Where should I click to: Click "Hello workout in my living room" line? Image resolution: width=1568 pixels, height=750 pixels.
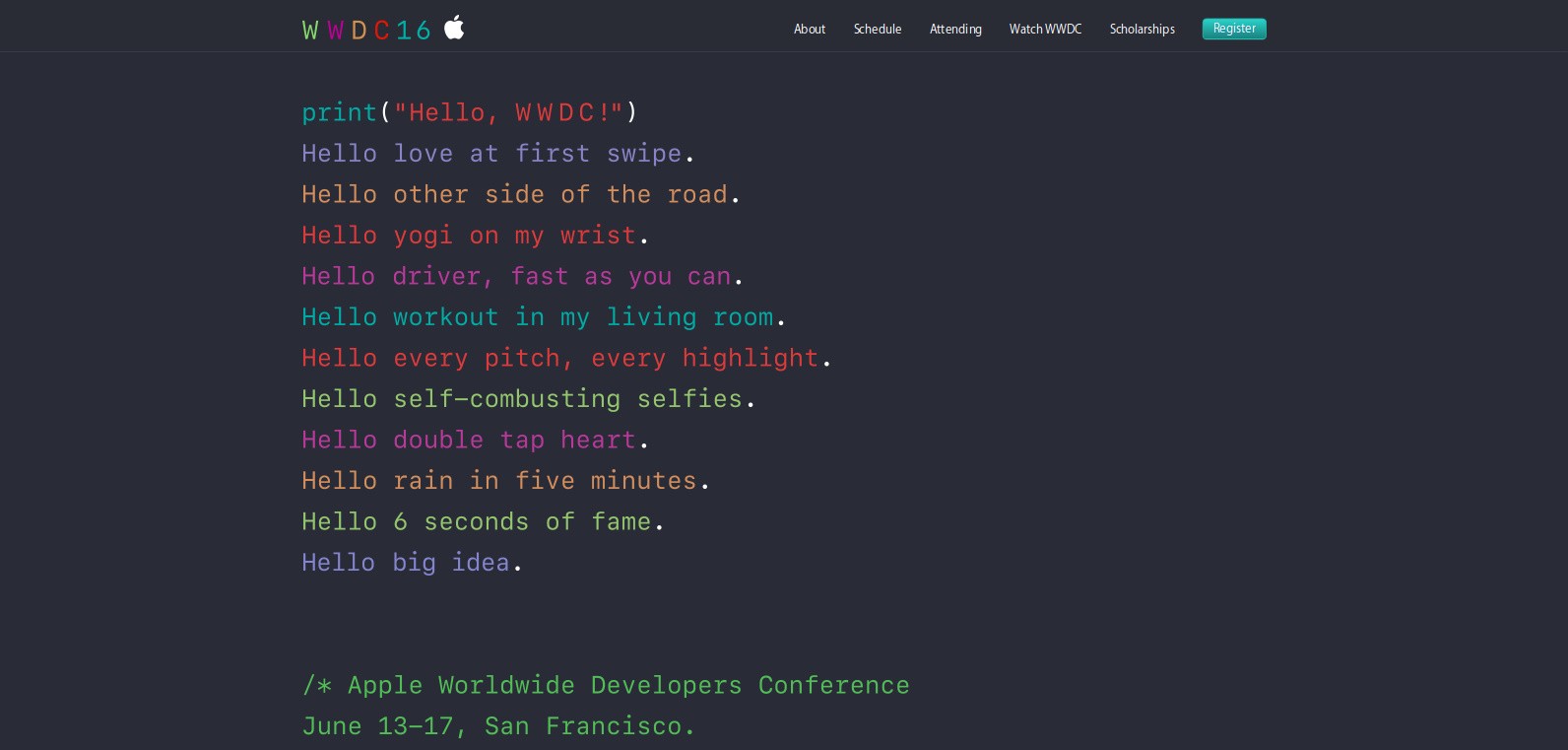point(543,317)
